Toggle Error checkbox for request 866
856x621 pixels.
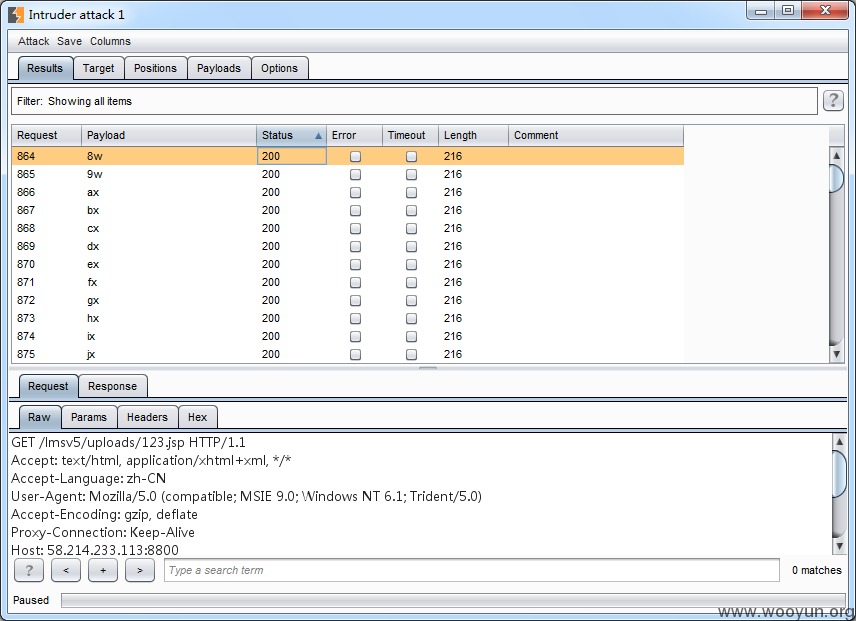pos(355,193)
